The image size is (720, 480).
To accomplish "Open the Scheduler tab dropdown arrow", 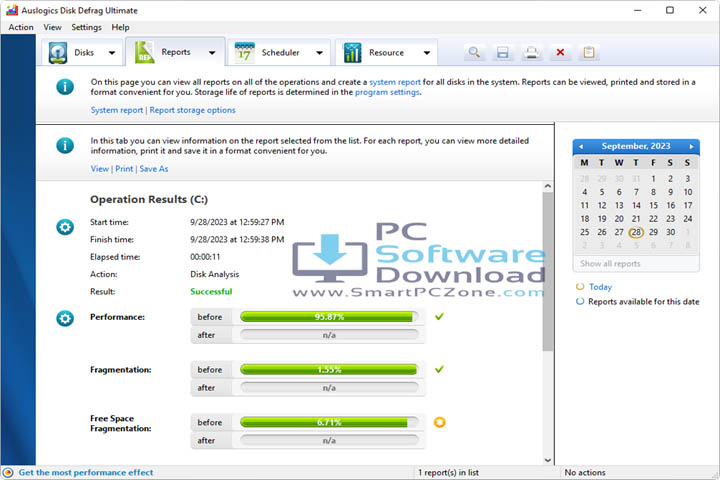I will click(320, 53).
